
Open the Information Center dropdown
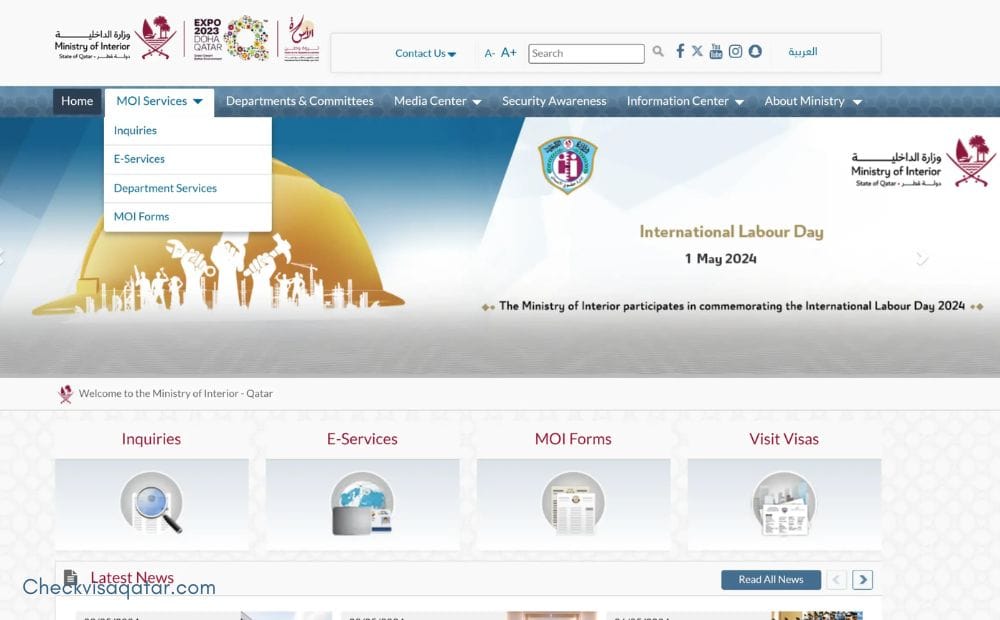pyautogui.click(x=685, y=101)
